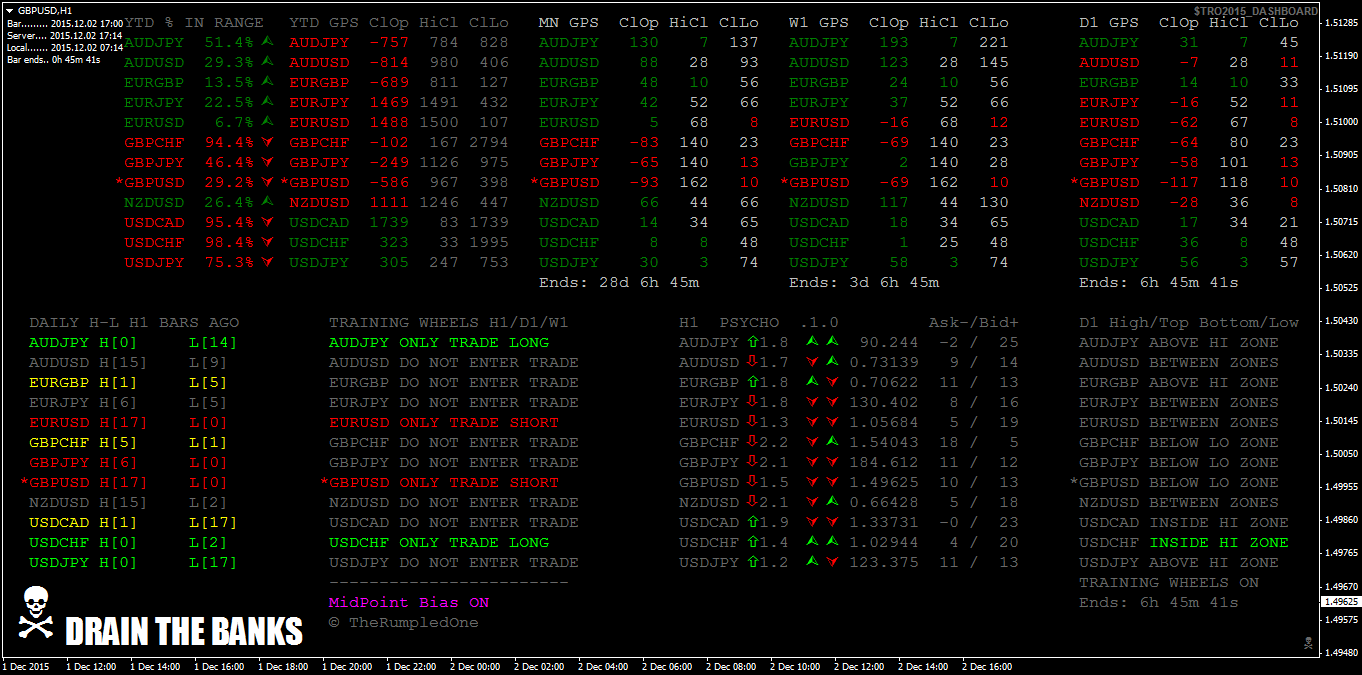
Task: Click the green arrow in the AUDUSD PSYCHO row
Action: [x=831, y=362]
